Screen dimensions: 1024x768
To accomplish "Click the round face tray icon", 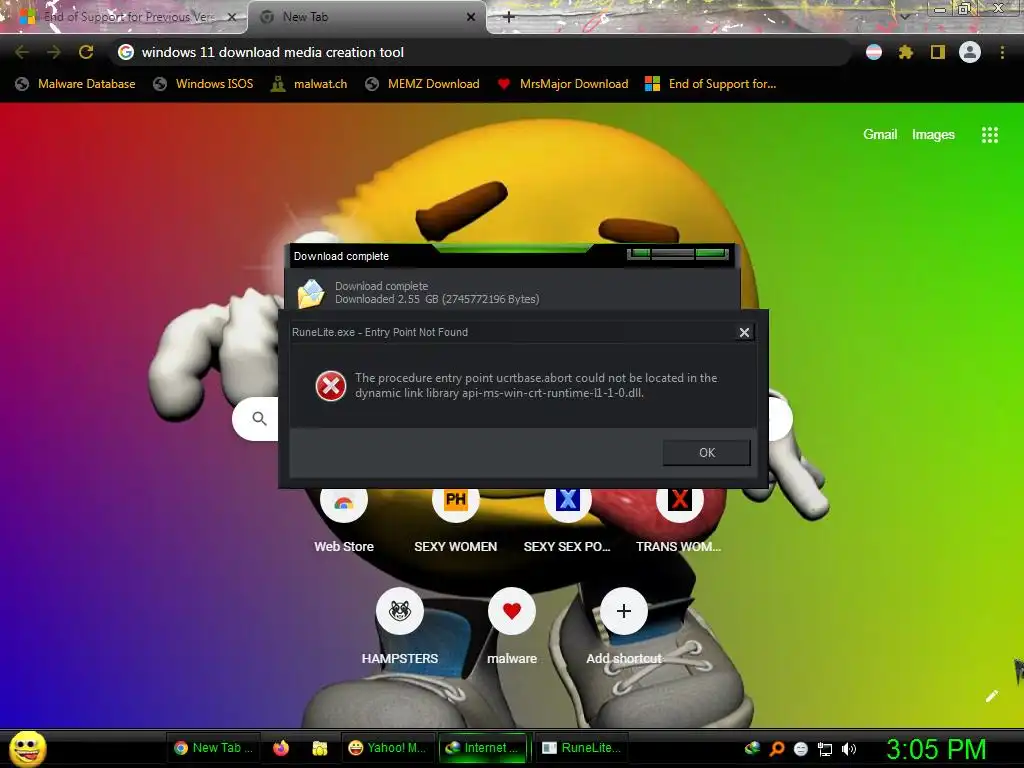I will click(x=801, y=749).
